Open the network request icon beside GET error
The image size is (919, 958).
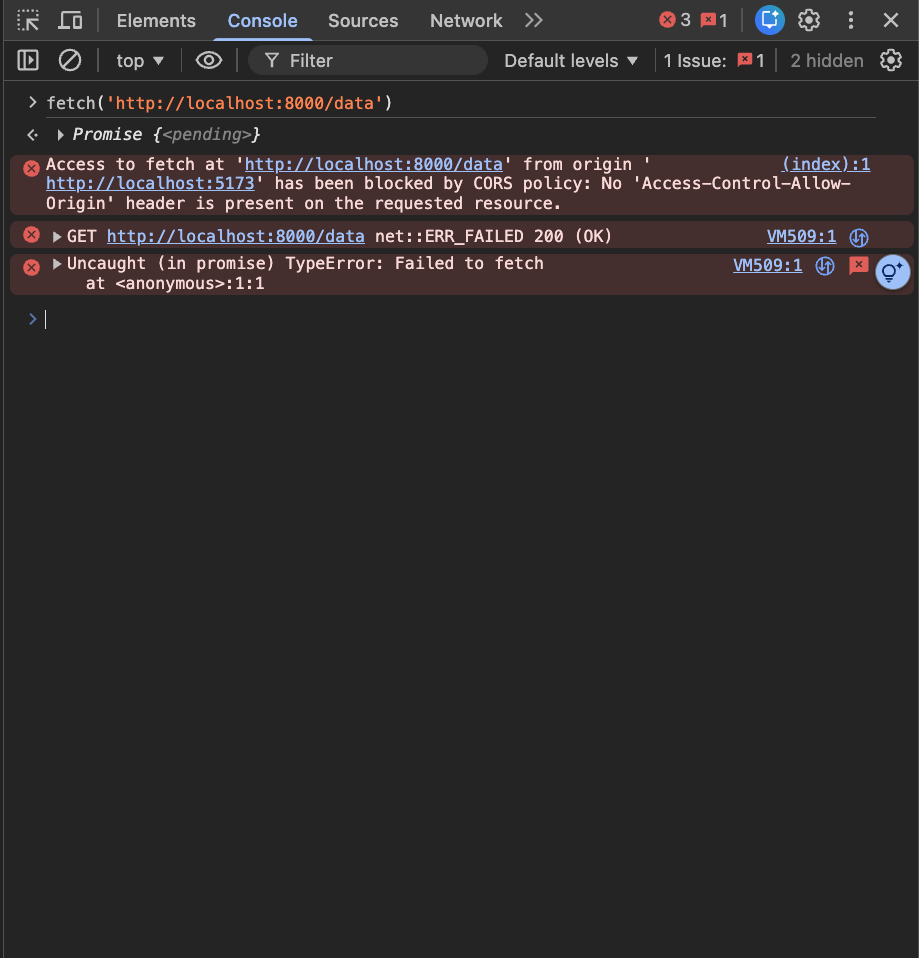[858, 237]
